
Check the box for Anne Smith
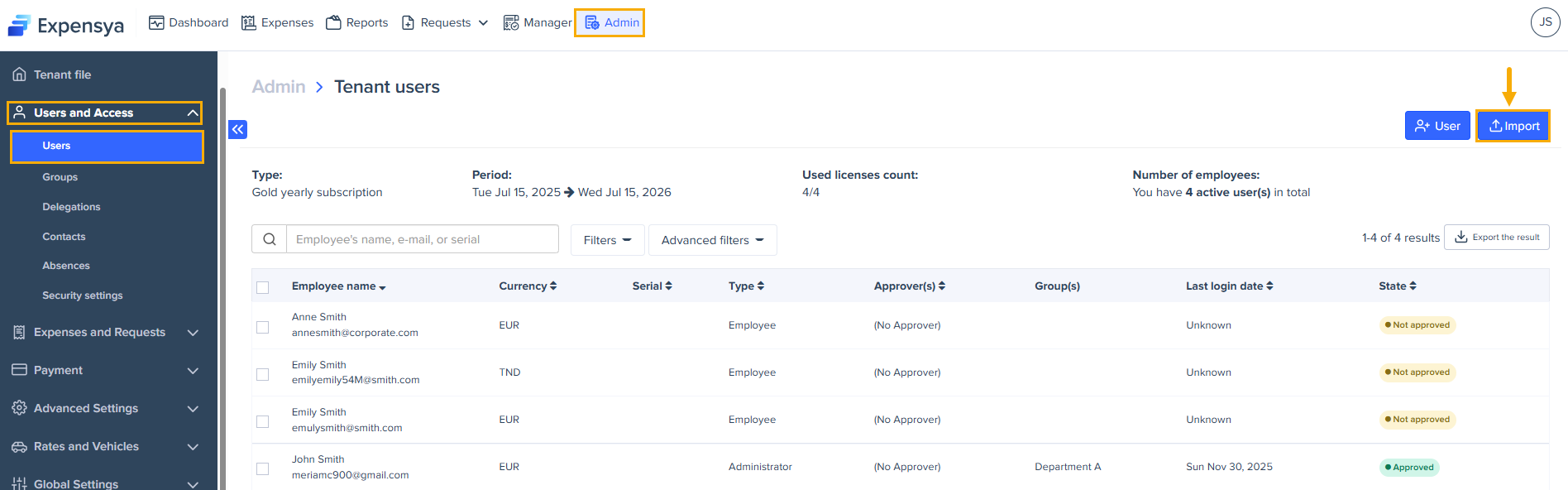click(x=263, y=327)
